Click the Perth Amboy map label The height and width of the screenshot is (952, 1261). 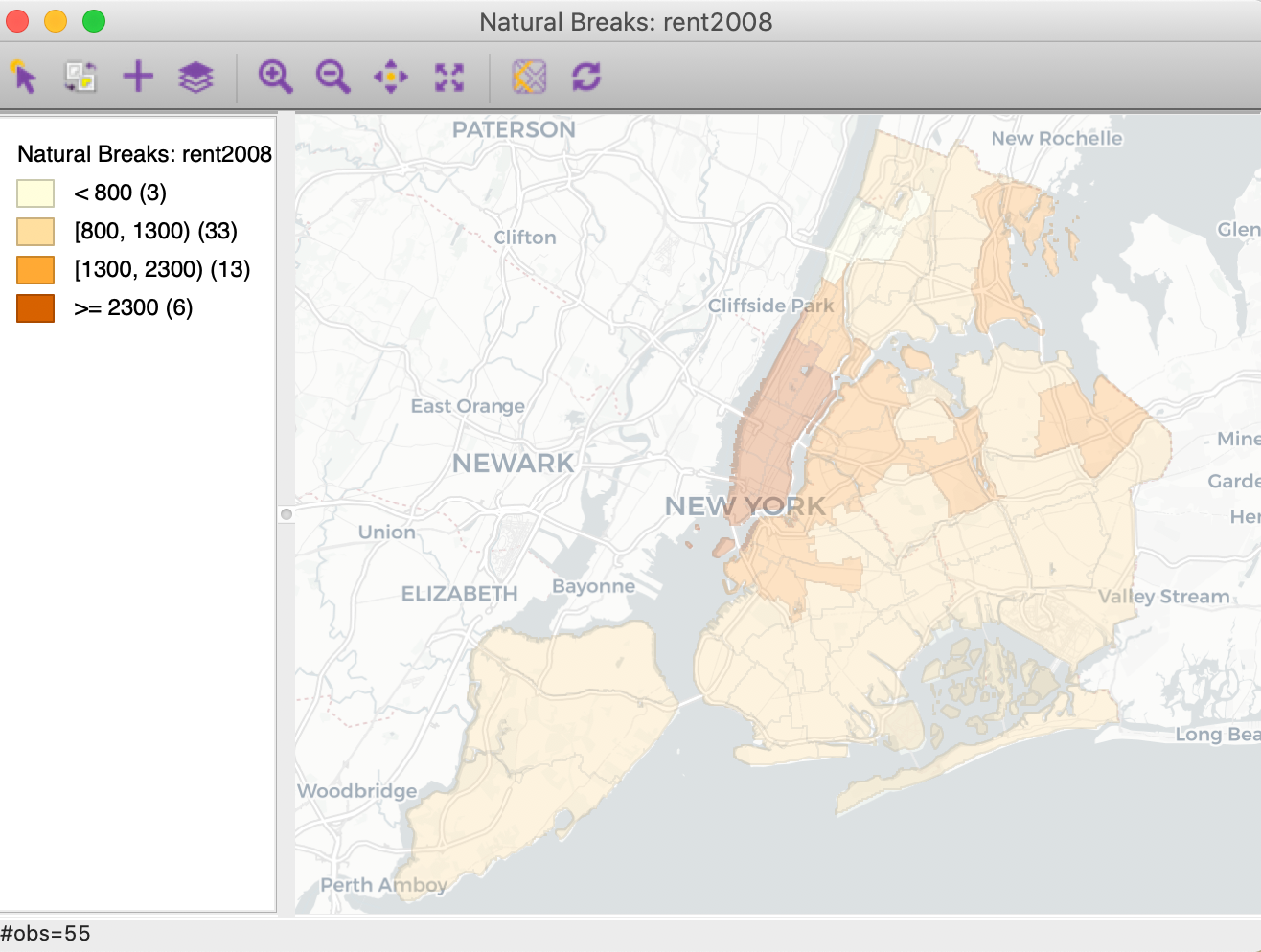click(x=383, y=885)
